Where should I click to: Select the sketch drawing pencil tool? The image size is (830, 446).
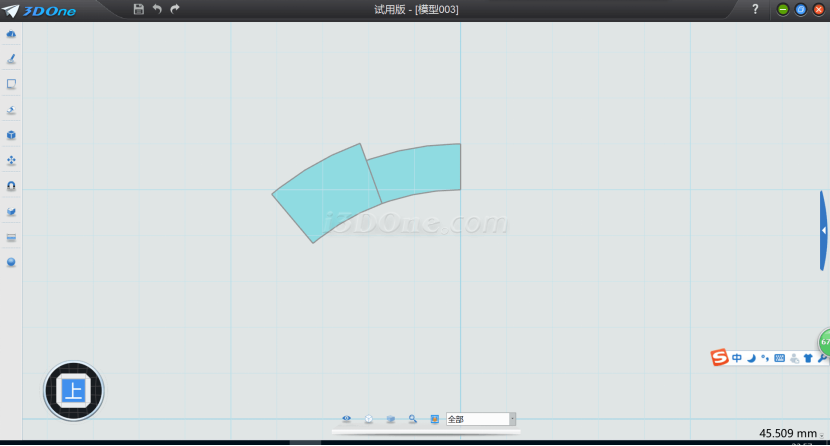point(11,59)
